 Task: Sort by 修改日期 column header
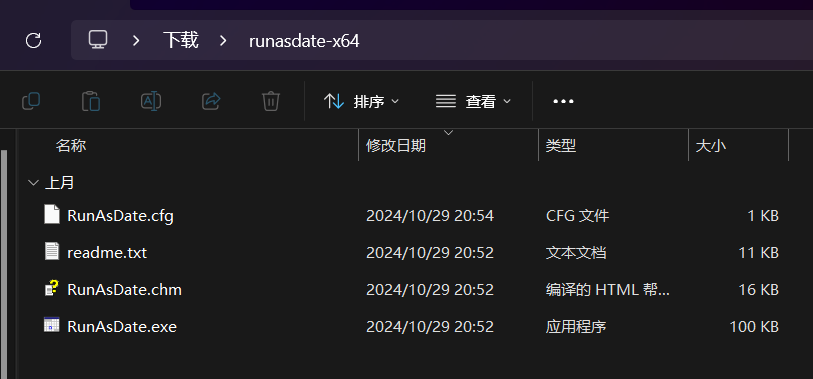pos(396,146)
